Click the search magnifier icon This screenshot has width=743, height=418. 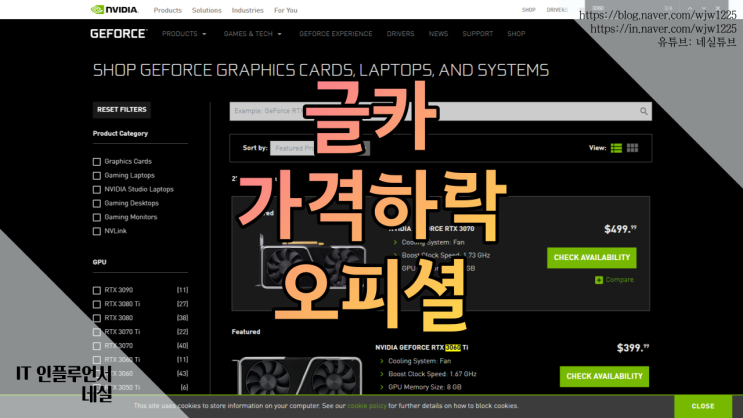point(643,111)
